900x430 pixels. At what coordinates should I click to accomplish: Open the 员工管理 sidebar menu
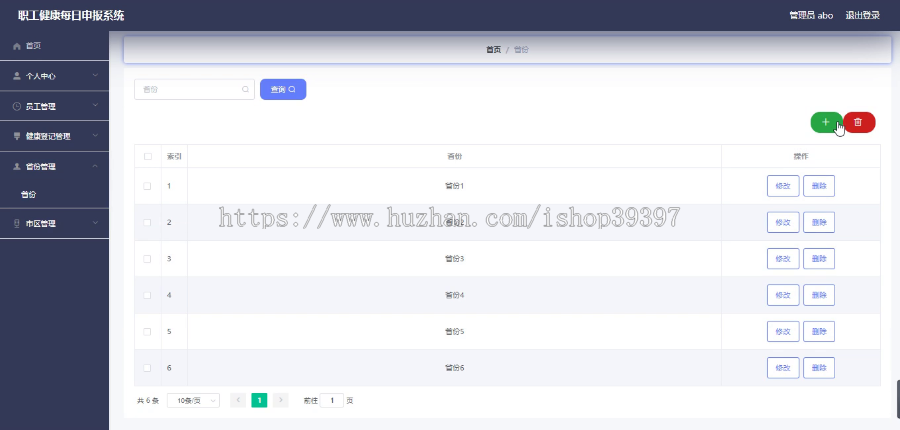[55, 106]
